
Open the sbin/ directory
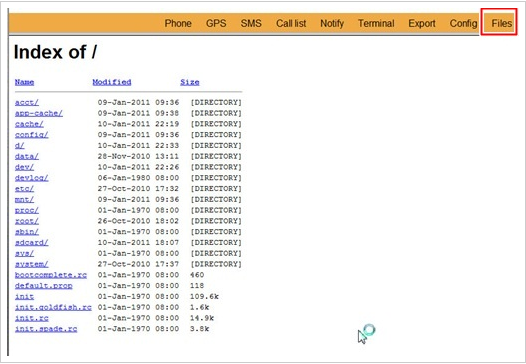[x=27, y=232]
